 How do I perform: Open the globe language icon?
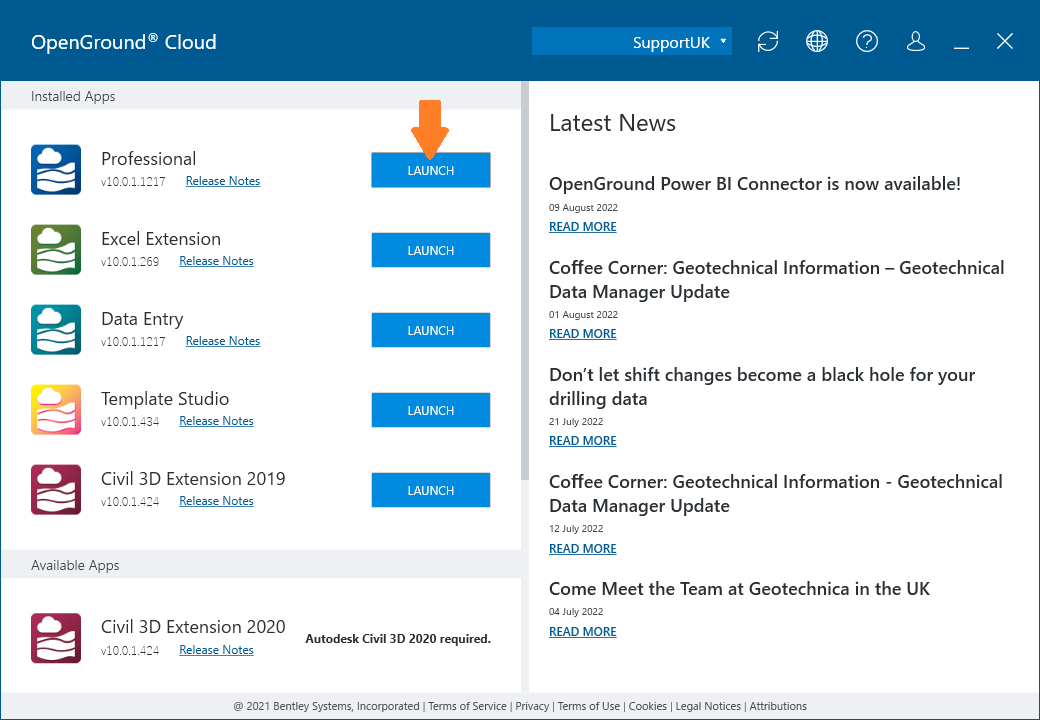pos(816,42)
